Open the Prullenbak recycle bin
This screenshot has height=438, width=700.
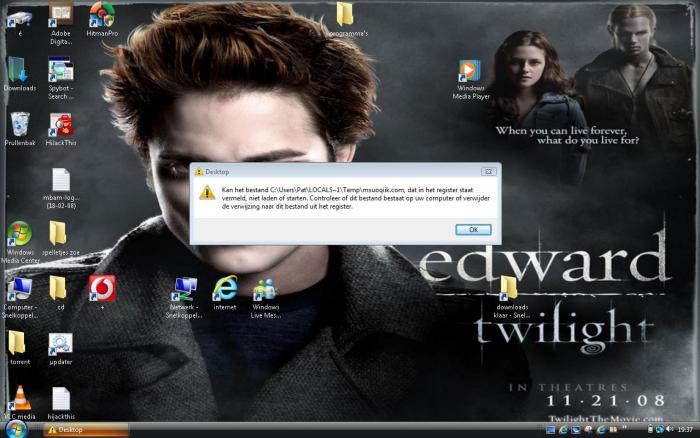(20, 129)
